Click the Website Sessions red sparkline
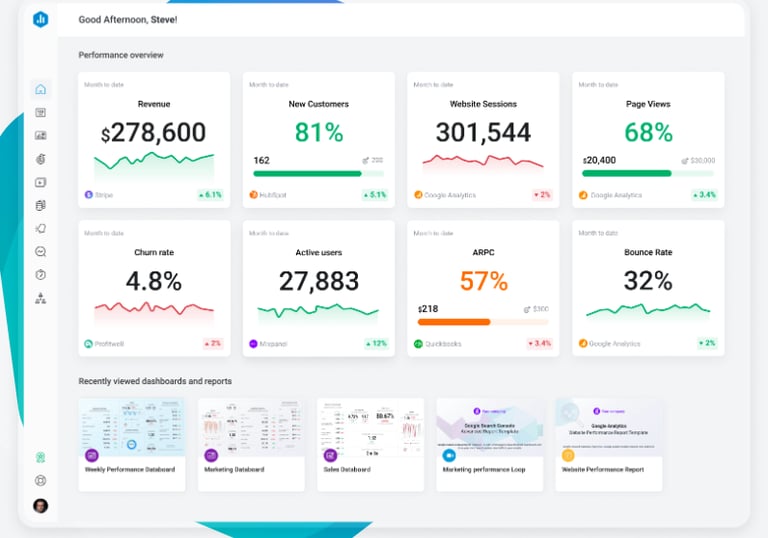 [483, 163]
